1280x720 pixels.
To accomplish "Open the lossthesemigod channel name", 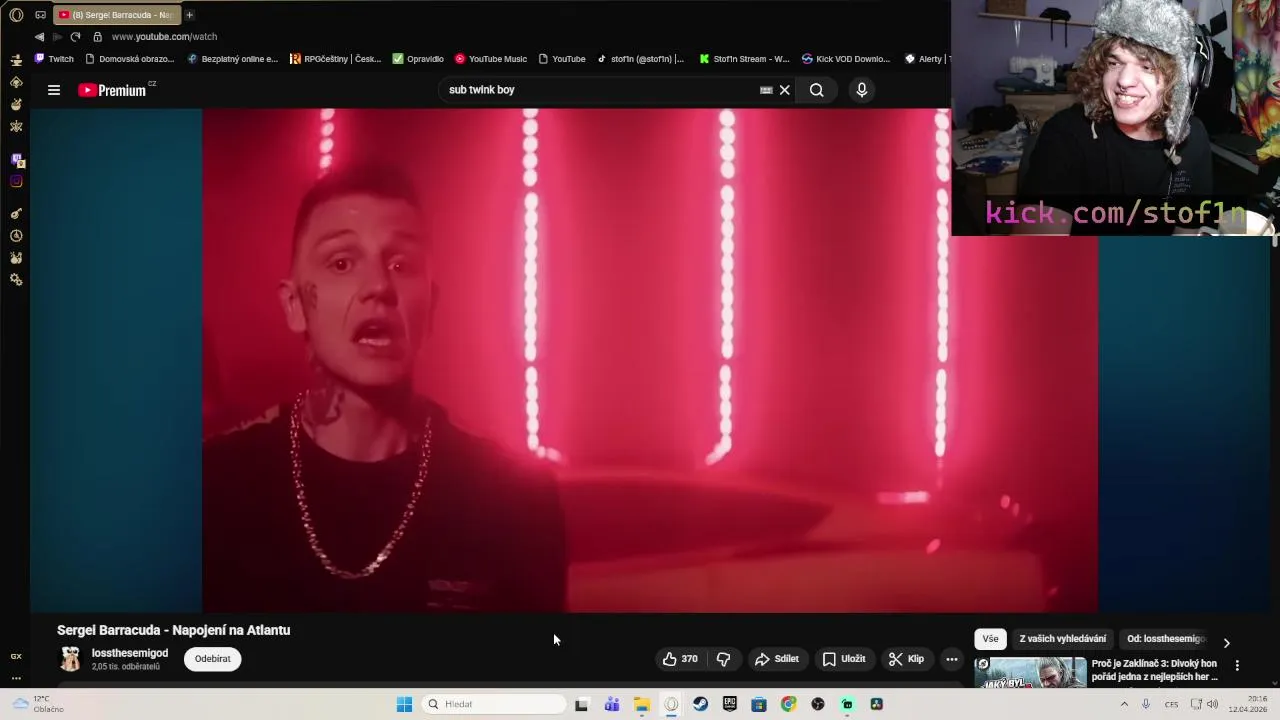I will (x=130, y=653).
